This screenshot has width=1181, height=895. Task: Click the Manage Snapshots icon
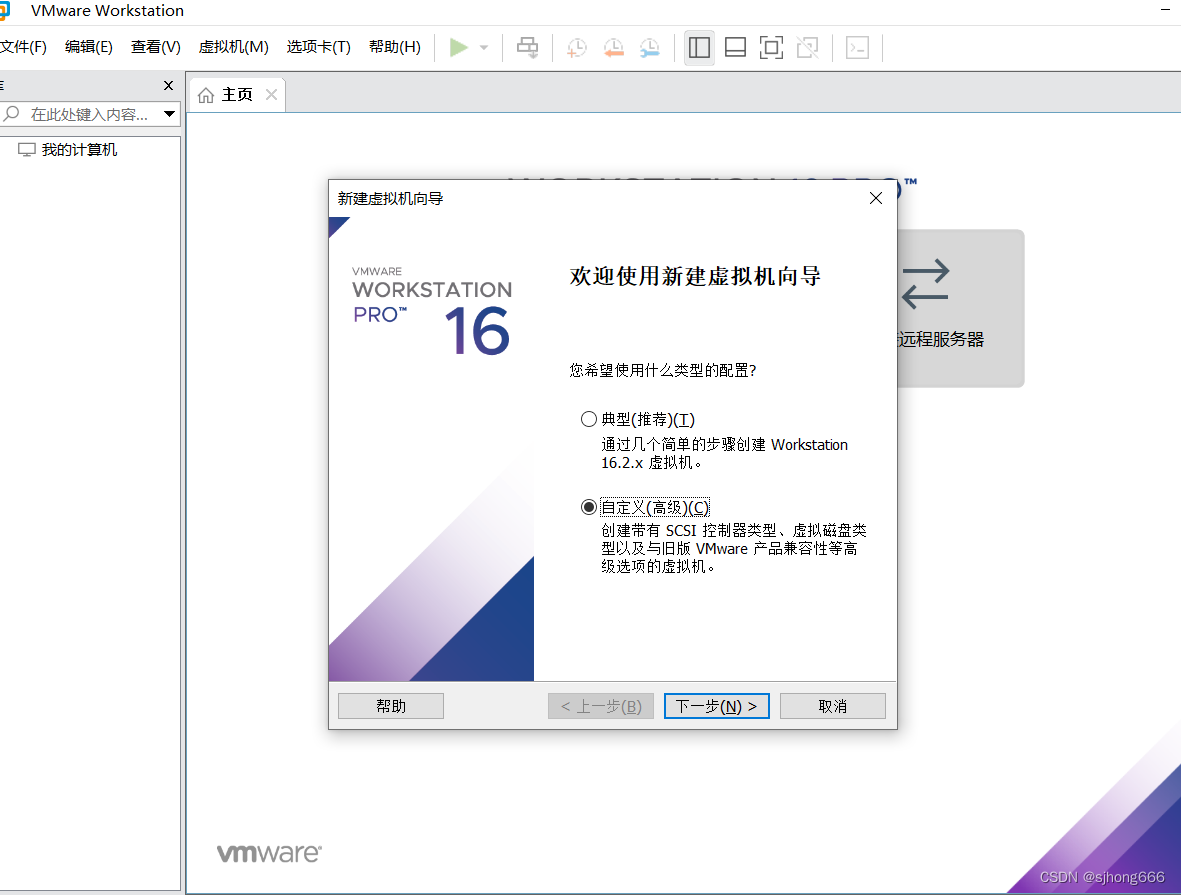tap(649, 47)
